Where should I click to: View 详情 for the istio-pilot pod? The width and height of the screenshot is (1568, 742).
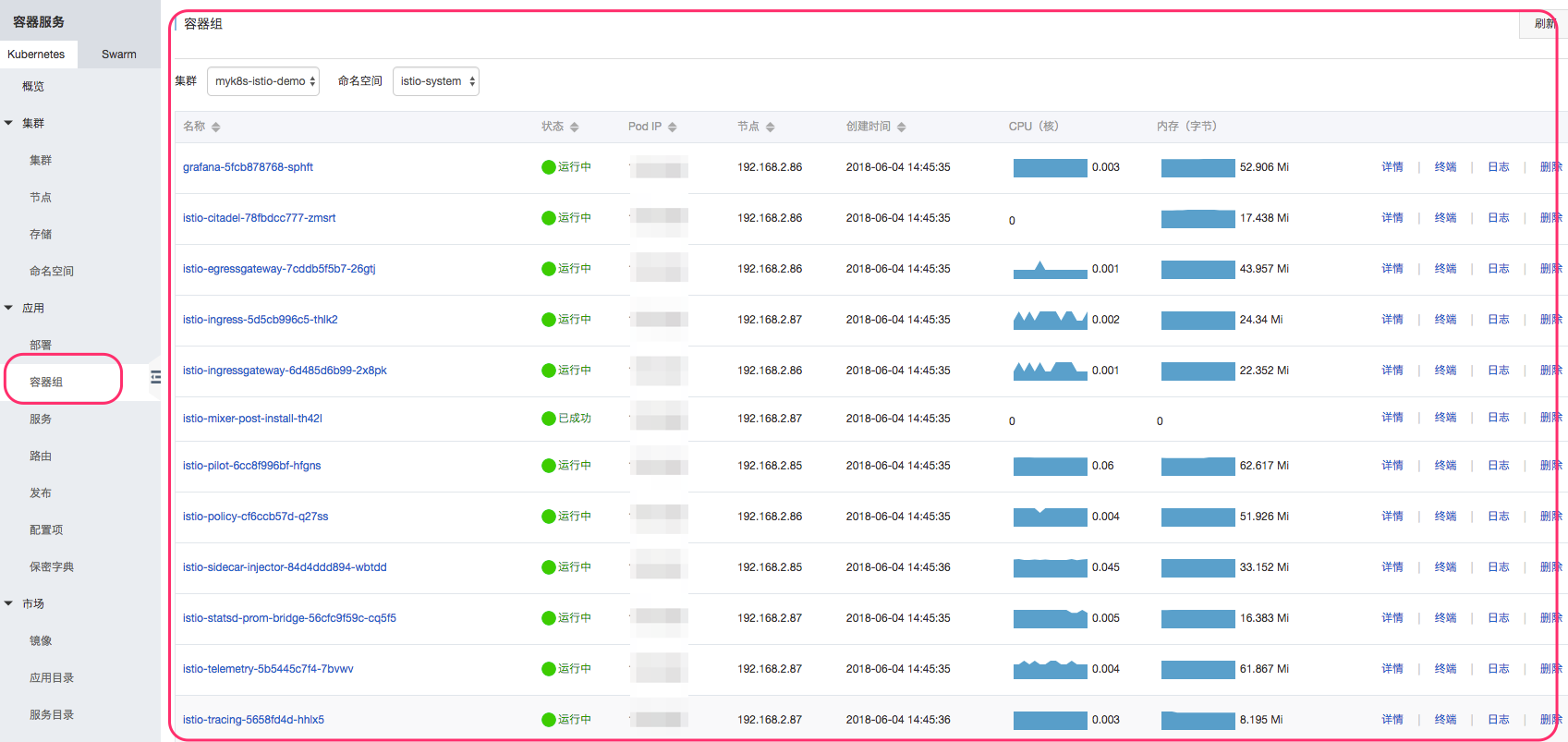coord(1392,466)
